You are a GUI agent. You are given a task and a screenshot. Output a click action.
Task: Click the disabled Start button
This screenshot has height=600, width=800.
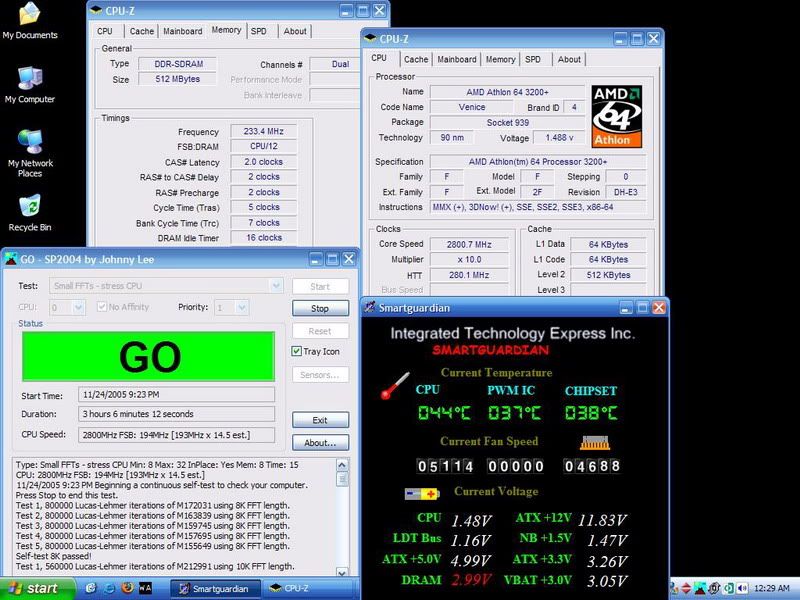click(x=320, y=286)
